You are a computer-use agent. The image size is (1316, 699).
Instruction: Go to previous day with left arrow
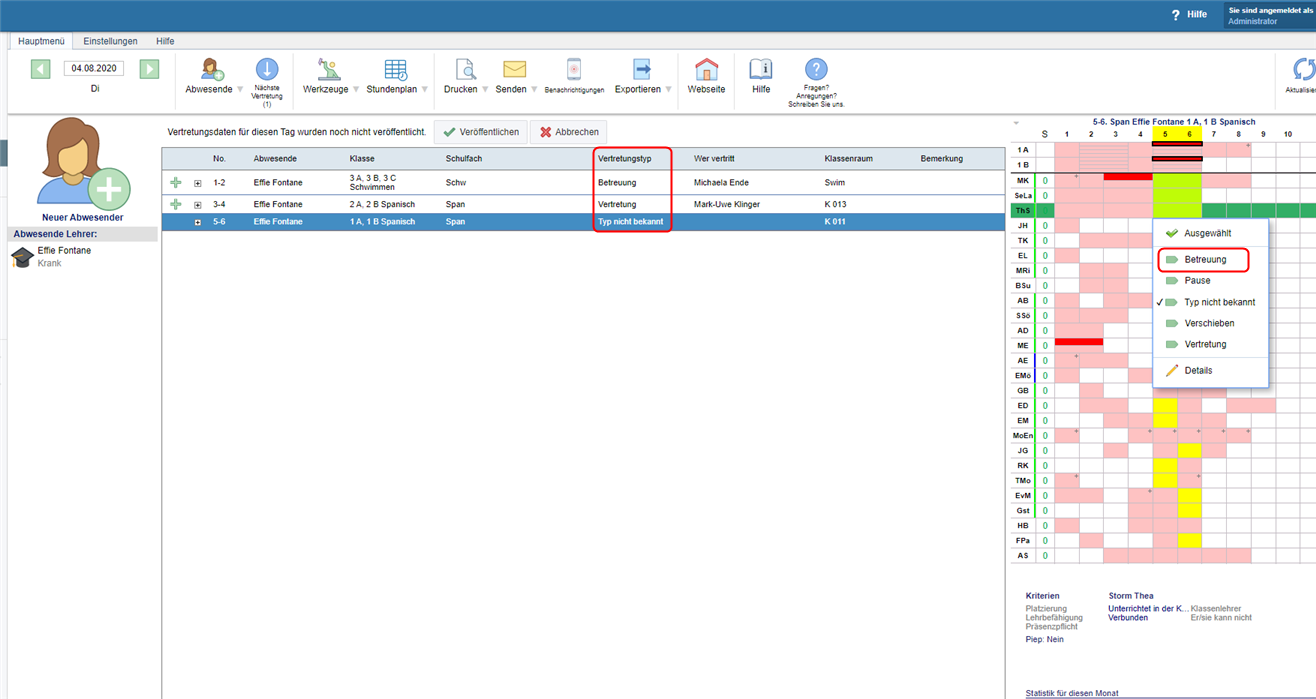point(40,69)
